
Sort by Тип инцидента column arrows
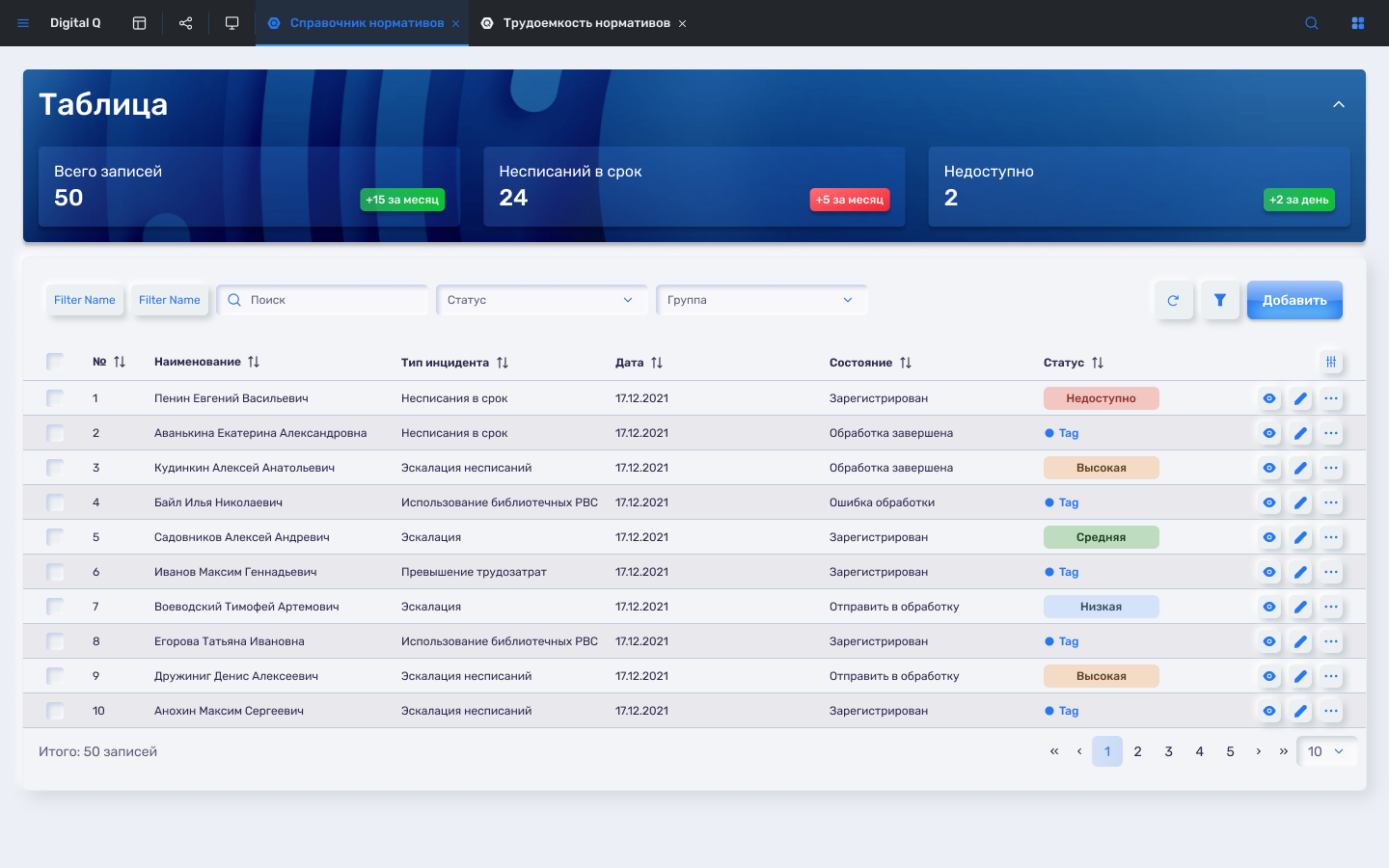point(503,363)
